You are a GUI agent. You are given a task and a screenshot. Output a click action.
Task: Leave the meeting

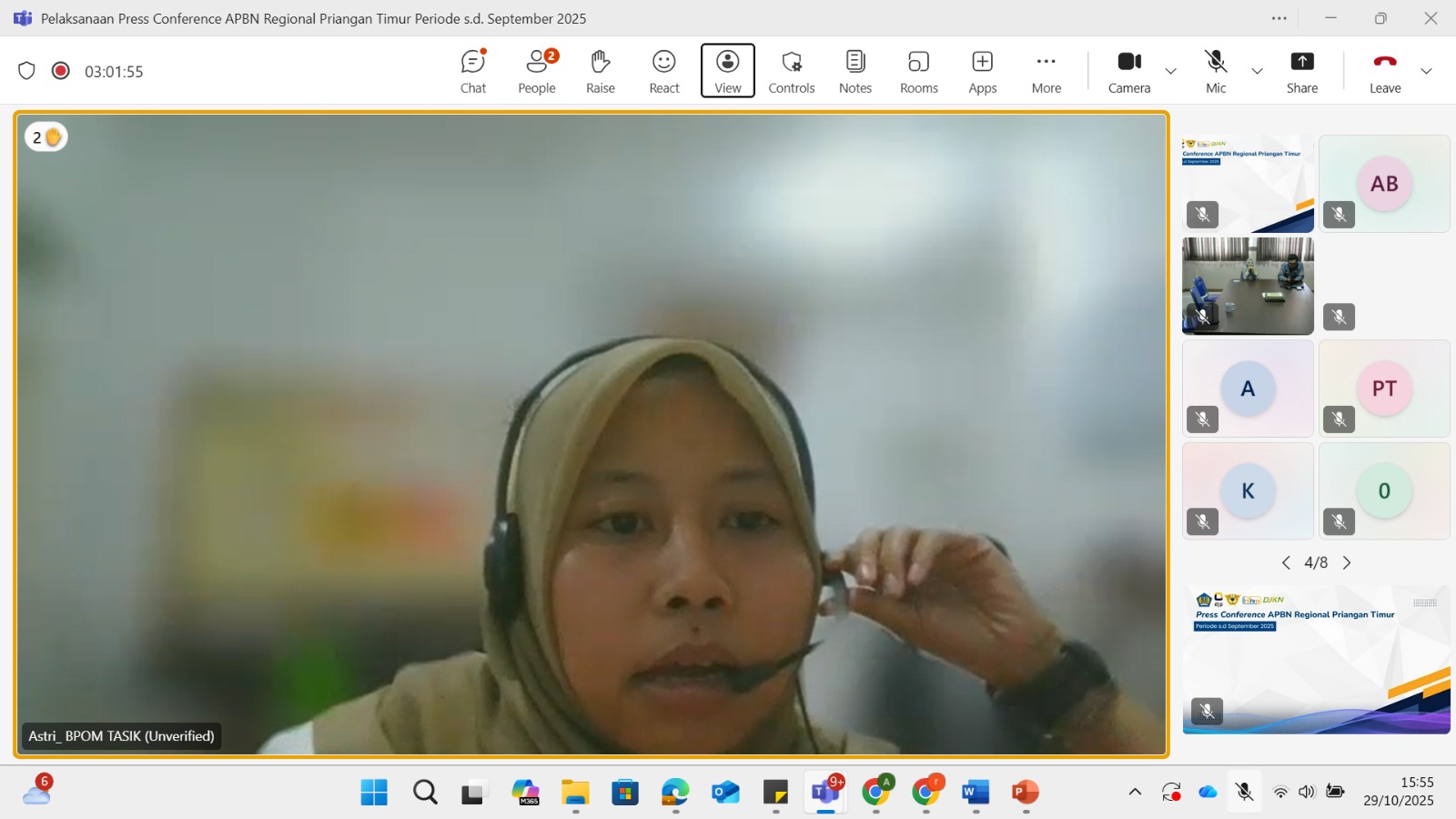tap(1384, 71)
